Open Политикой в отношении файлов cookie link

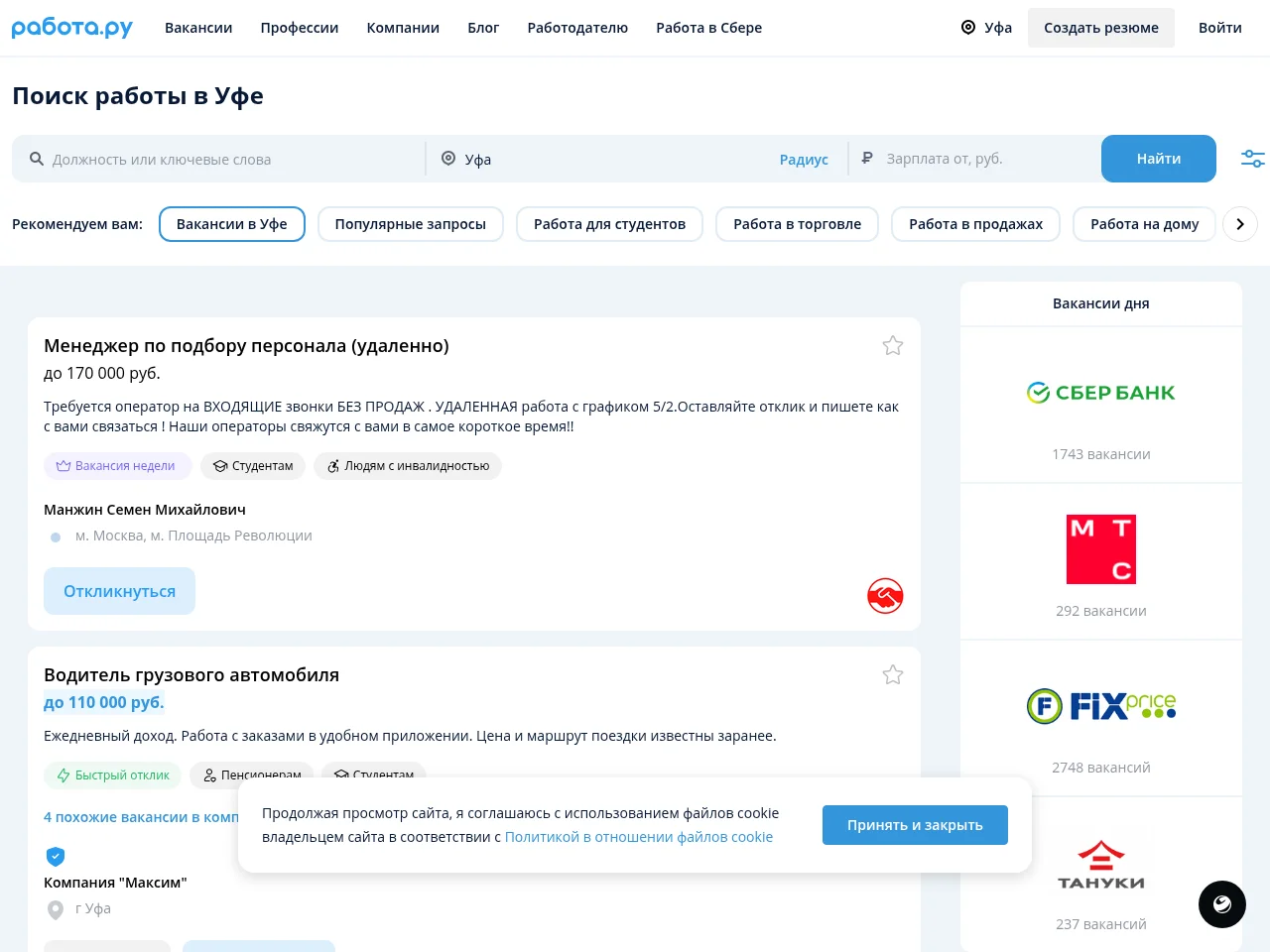[x=639, y=837]
